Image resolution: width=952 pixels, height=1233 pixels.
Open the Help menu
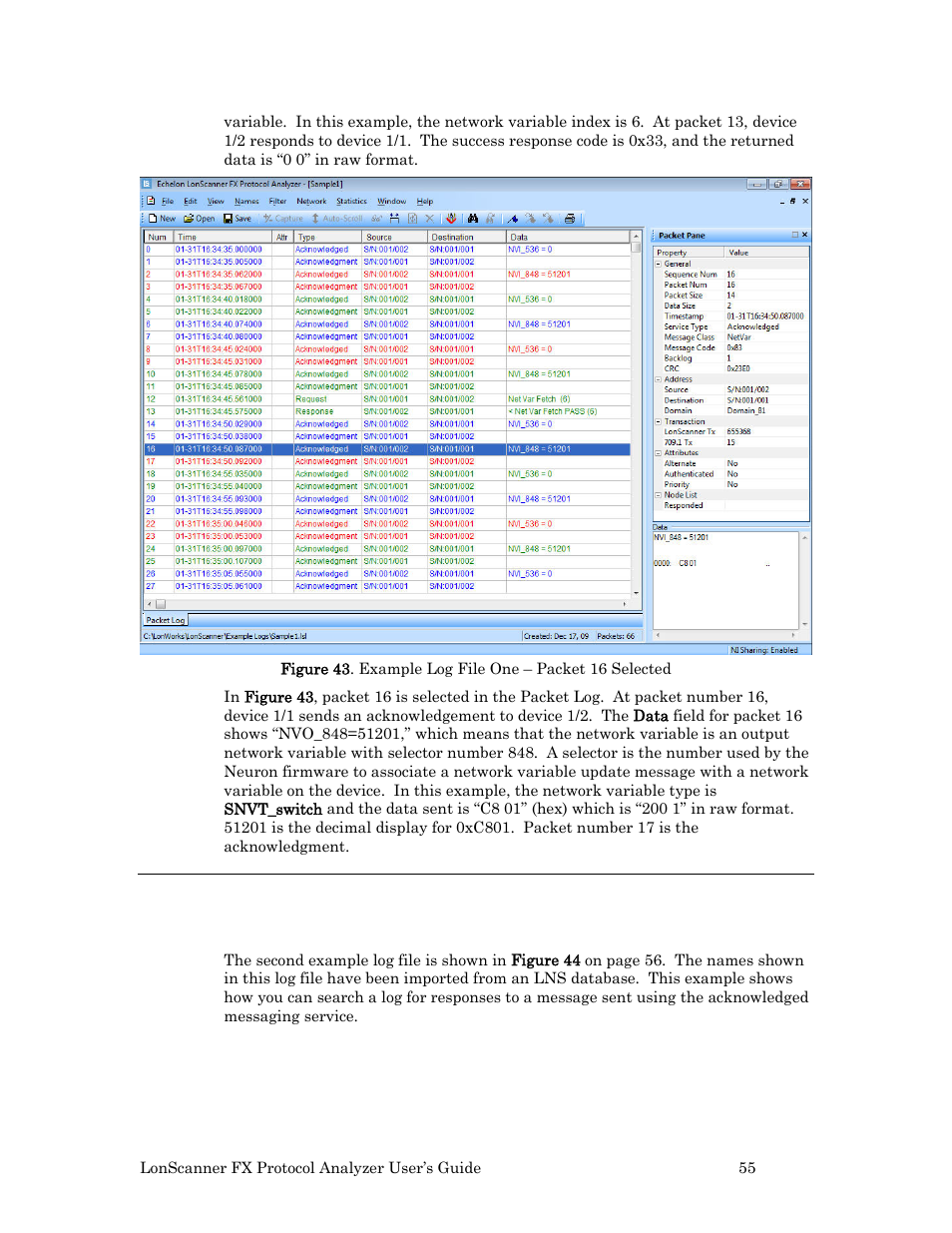[425, 202]
